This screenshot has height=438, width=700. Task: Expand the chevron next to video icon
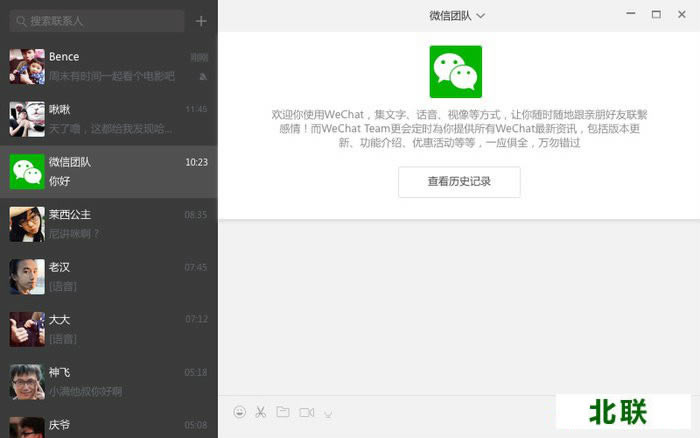[328, 413]
